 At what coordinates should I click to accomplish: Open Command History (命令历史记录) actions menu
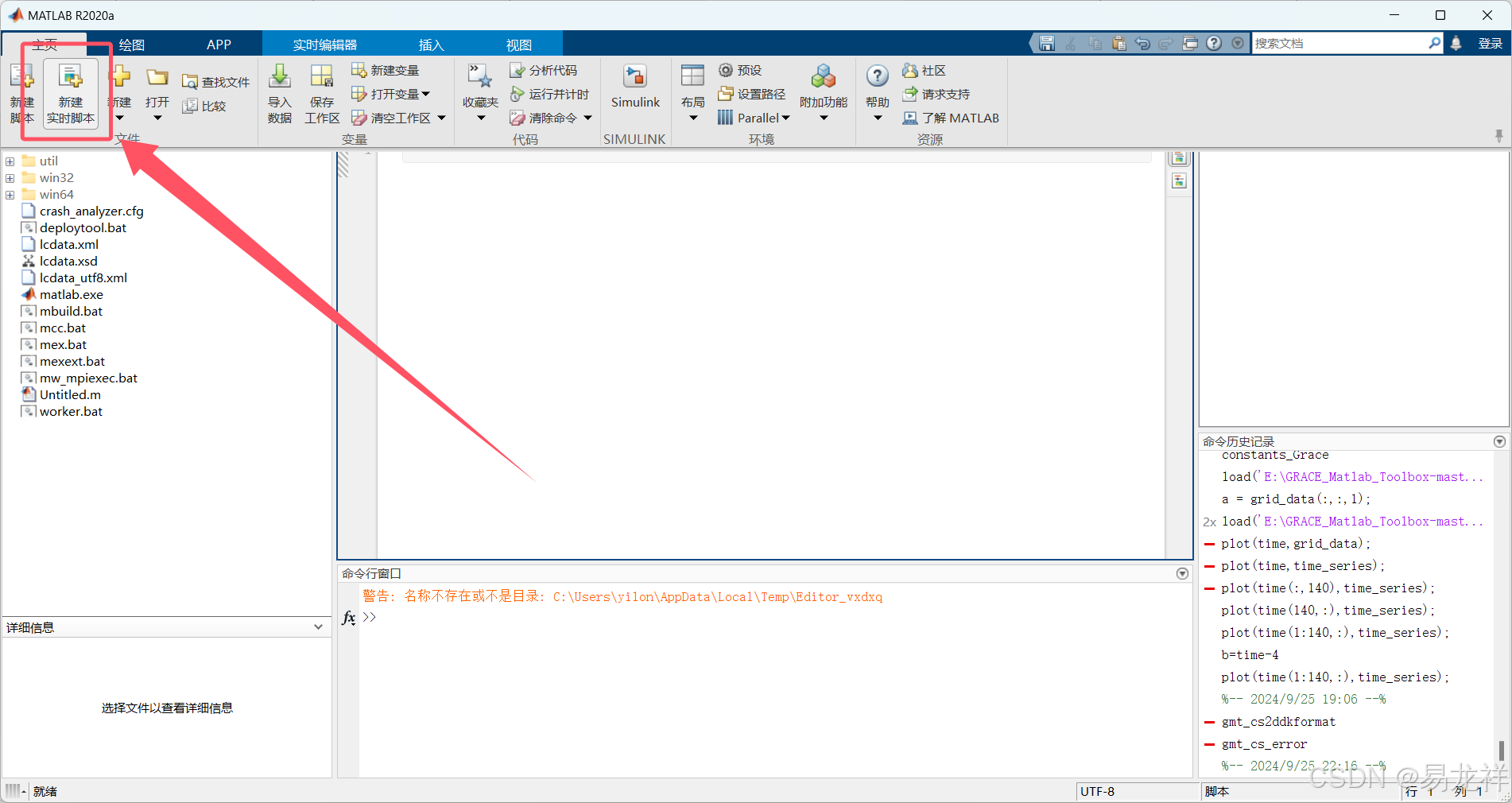(1499, 441)
